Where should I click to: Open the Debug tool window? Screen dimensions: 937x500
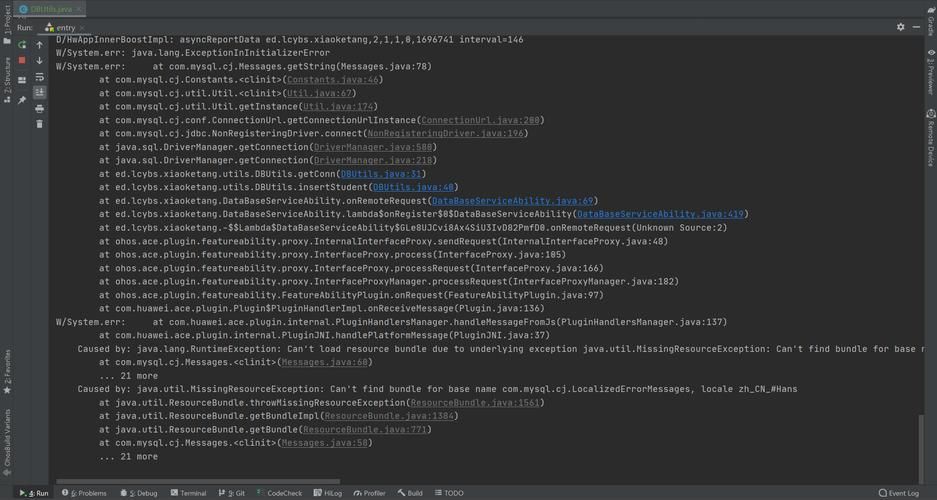coord(138,493)
